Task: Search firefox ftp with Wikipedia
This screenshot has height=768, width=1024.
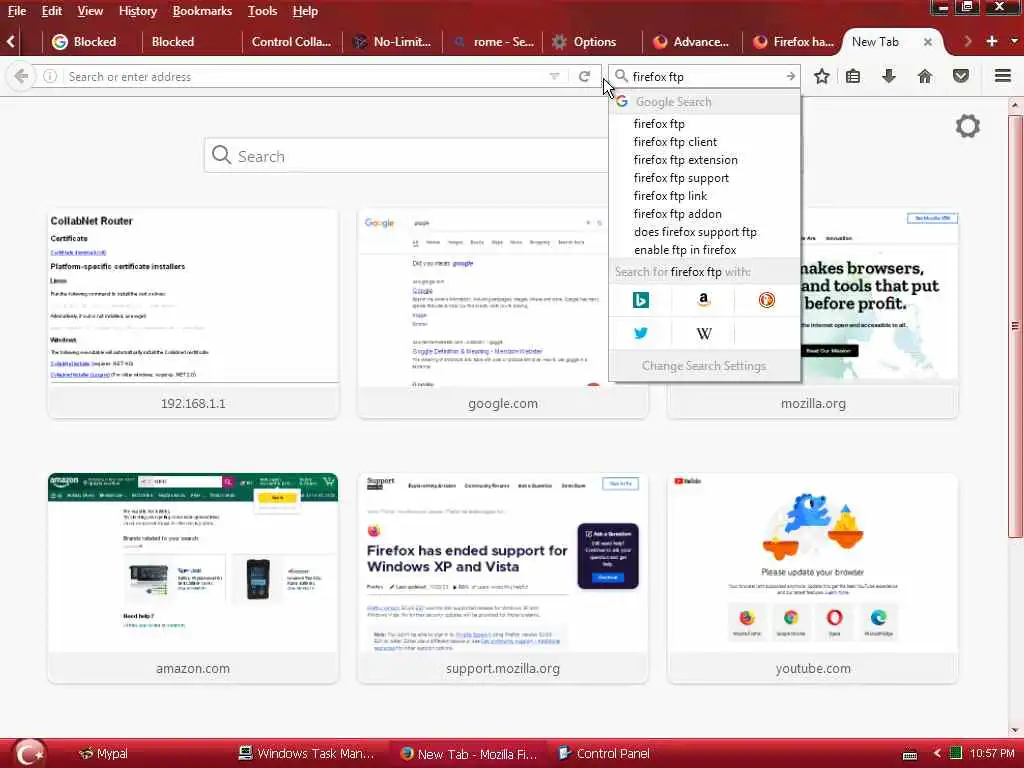Action: 703,333
